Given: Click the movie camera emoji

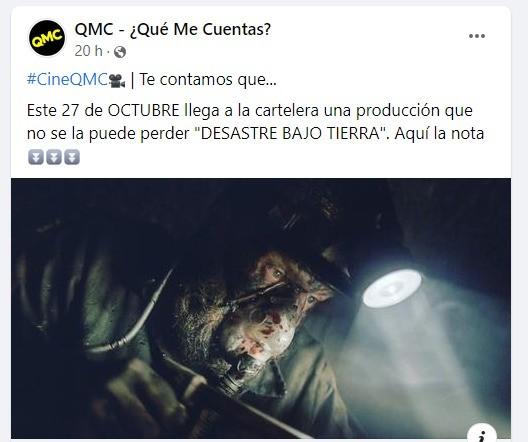Looking at the screenshot, I should click(117, 81).
